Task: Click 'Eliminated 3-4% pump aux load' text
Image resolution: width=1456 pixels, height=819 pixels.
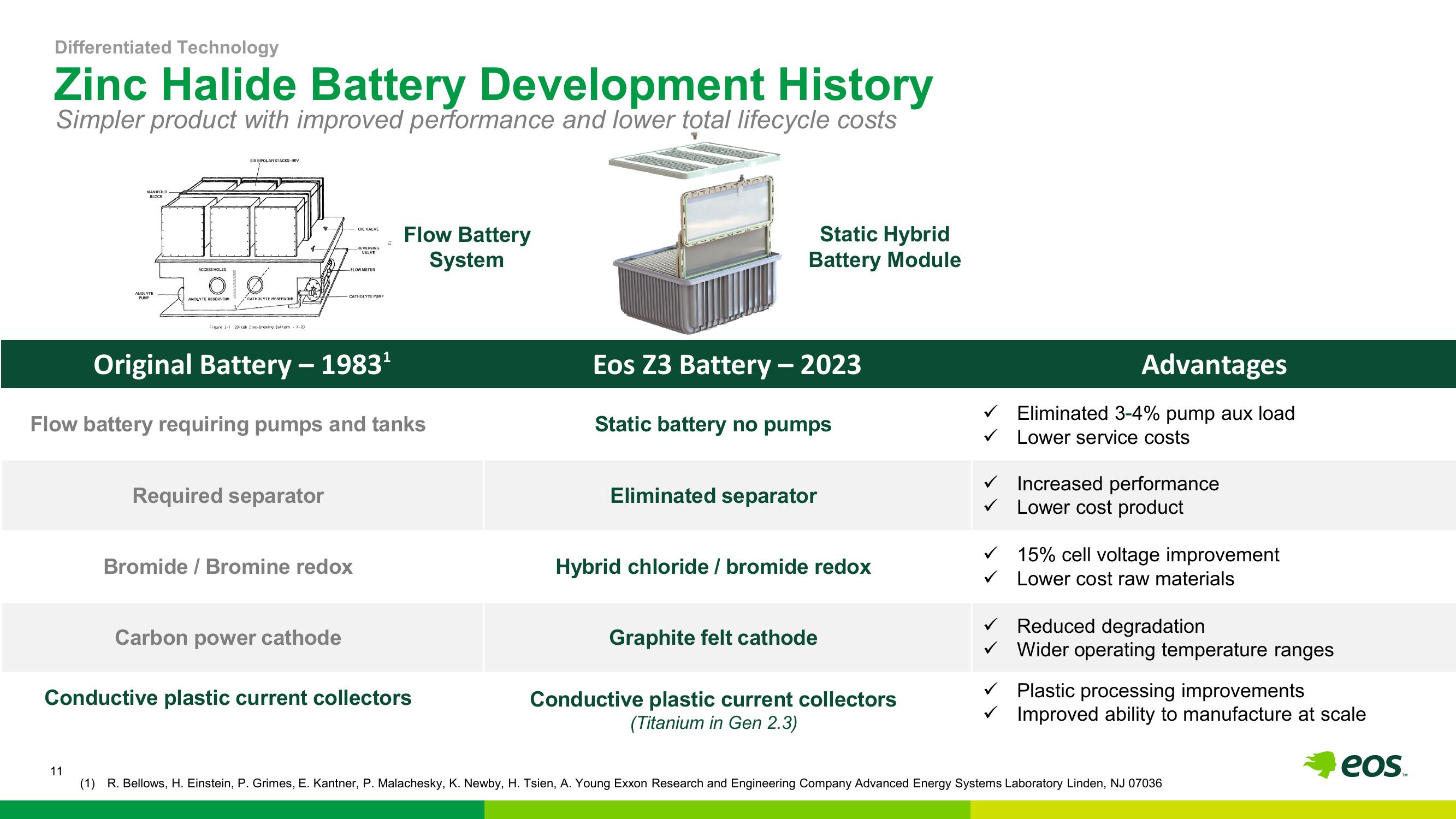Action: point(1155,413)
